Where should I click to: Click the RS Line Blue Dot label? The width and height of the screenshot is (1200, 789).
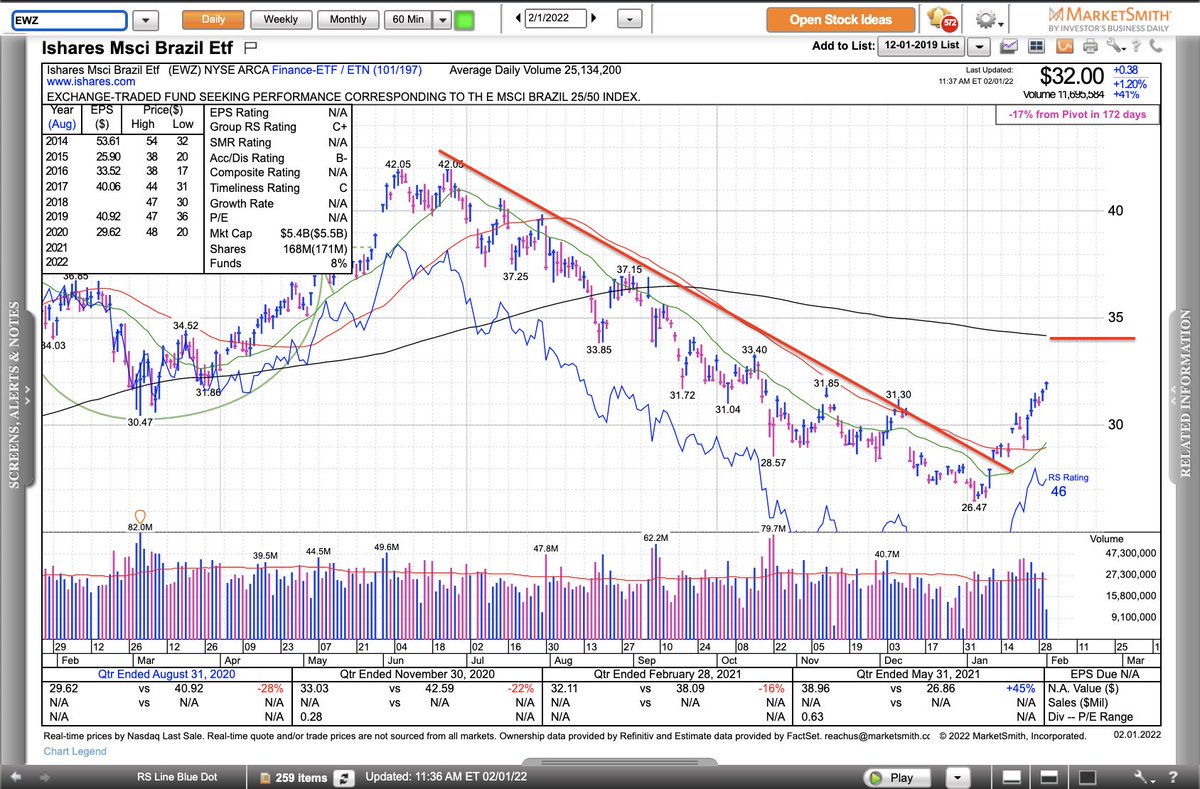pos(176,777)
